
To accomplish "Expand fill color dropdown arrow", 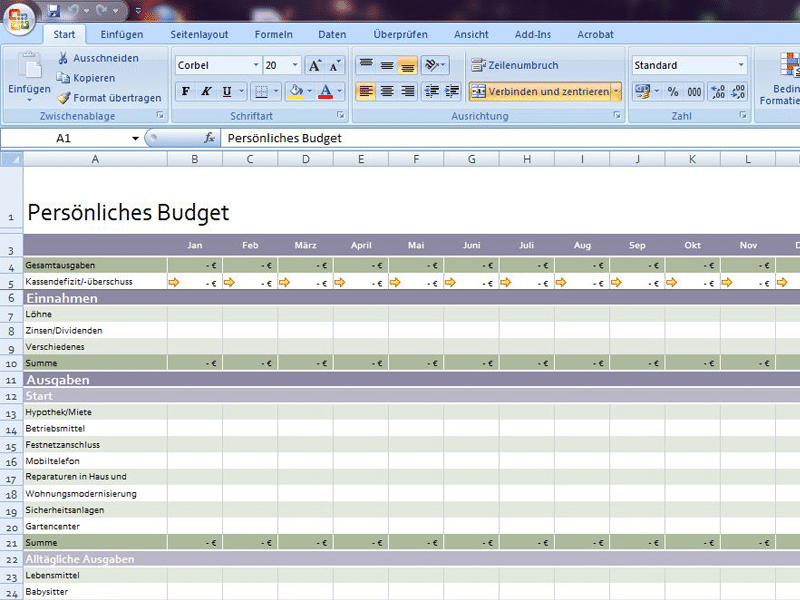I will coord(310,91).
